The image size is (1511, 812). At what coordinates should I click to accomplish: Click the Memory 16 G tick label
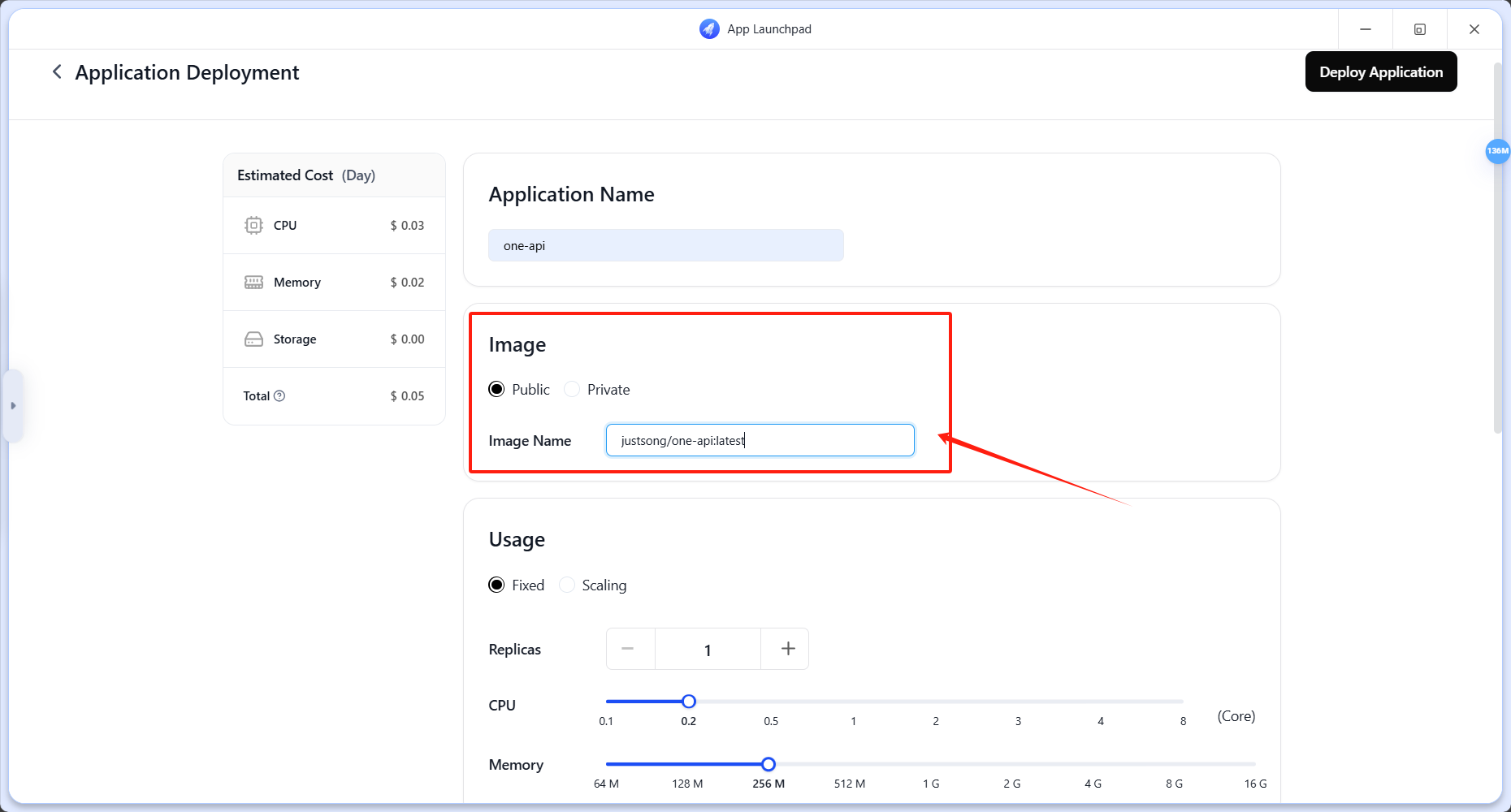click(x=1255, y=784)
